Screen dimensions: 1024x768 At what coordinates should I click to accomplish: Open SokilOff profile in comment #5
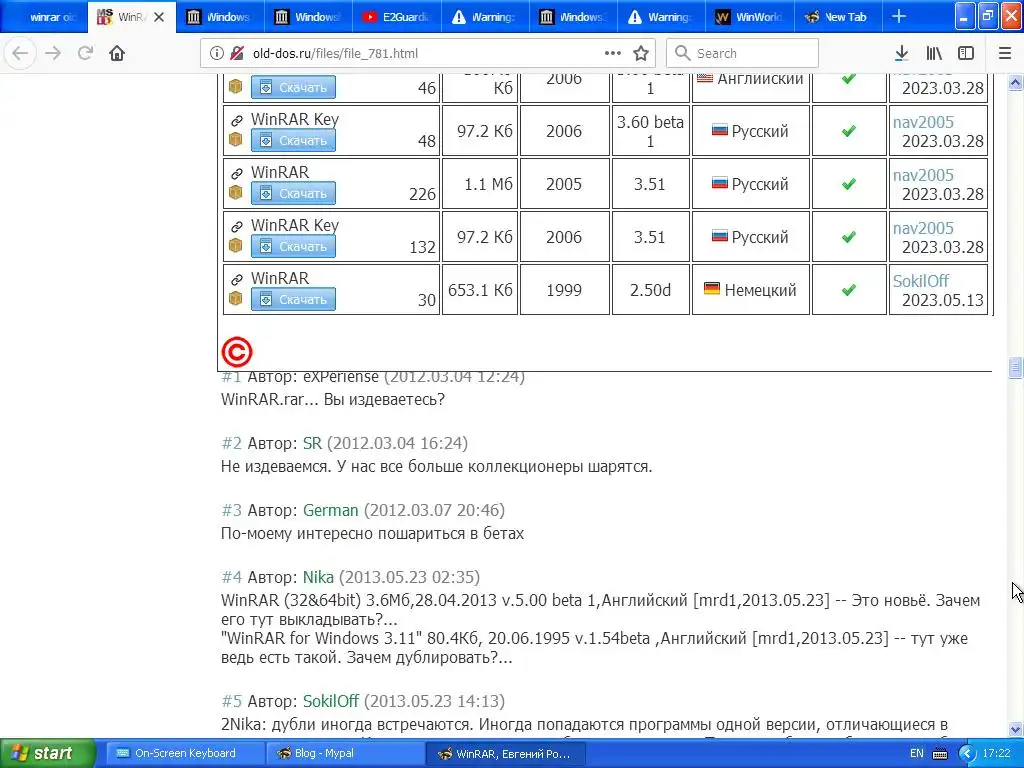pyautogui.click(x=330, y=701)
